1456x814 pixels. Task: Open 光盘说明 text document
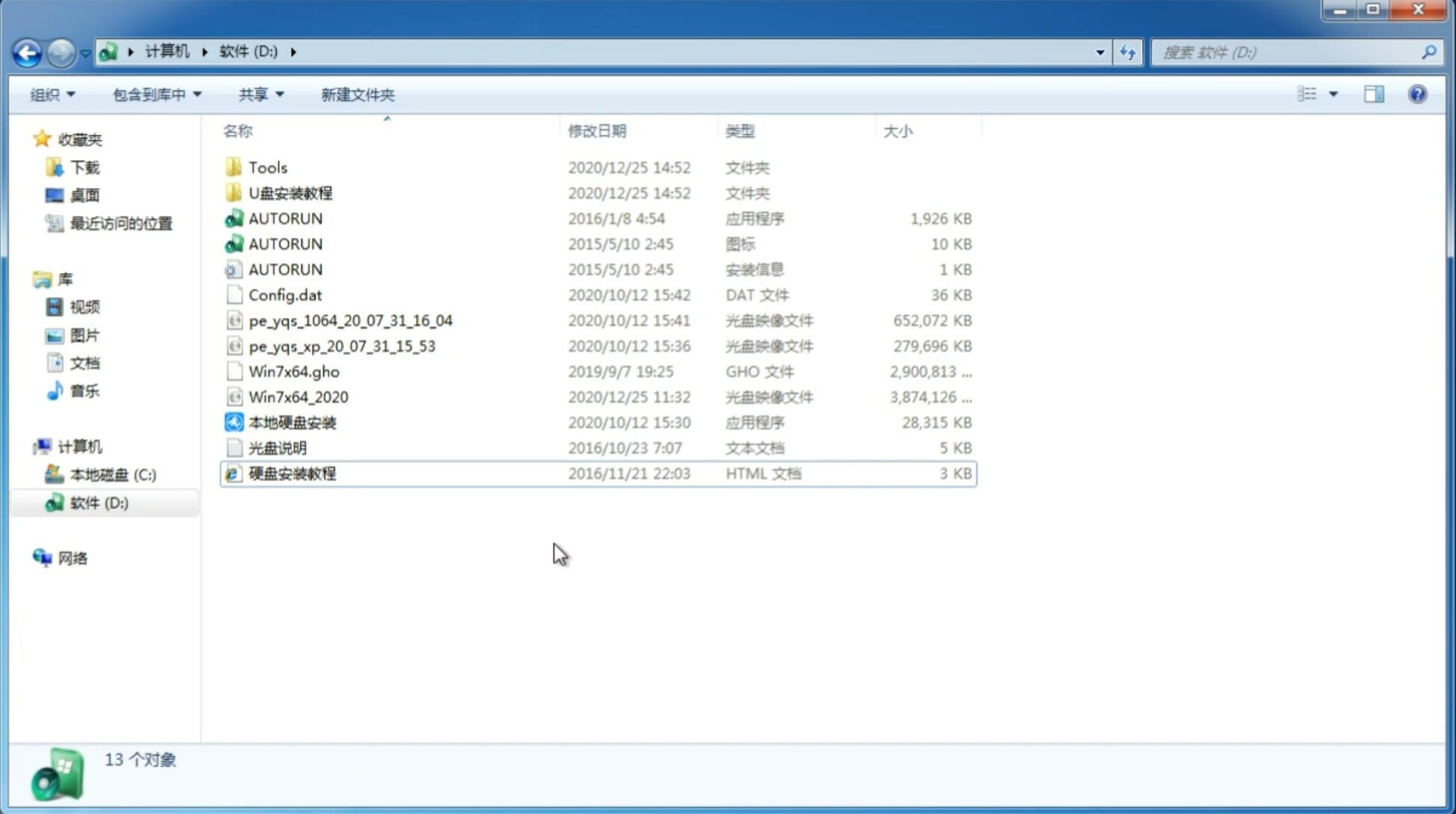tap(277, 447)
